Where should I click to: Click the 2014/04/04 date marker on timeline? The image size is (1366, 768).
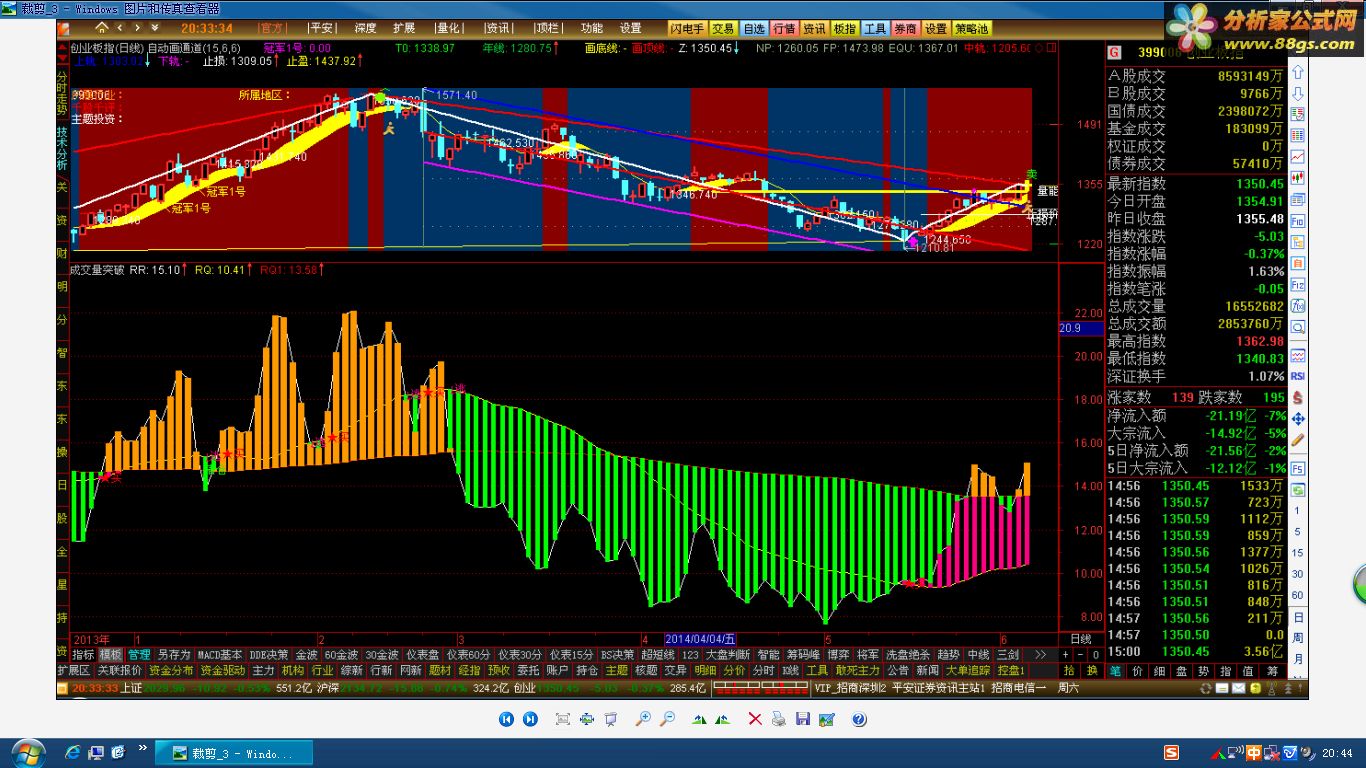699,639
